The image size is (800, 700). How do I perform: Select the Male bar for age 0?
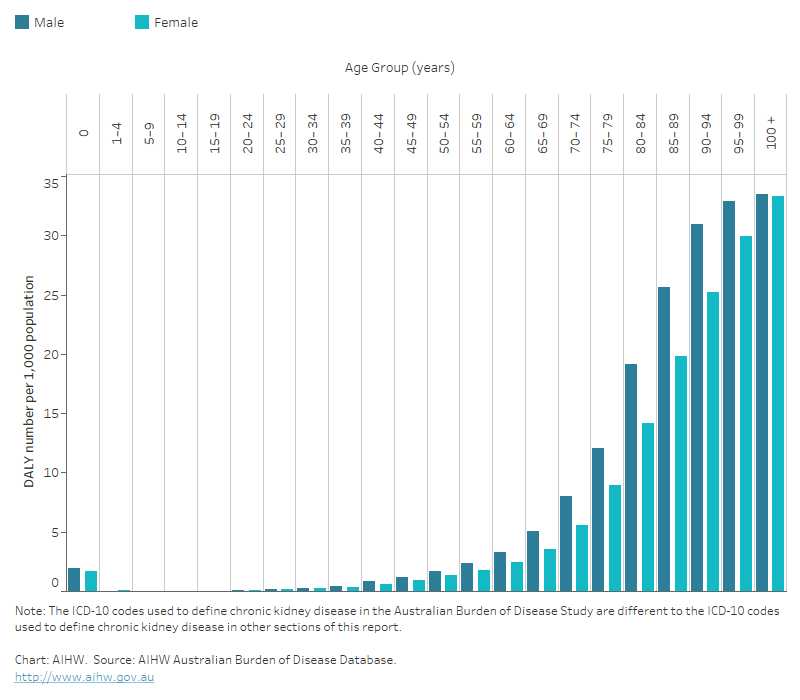tap(74, 580)
